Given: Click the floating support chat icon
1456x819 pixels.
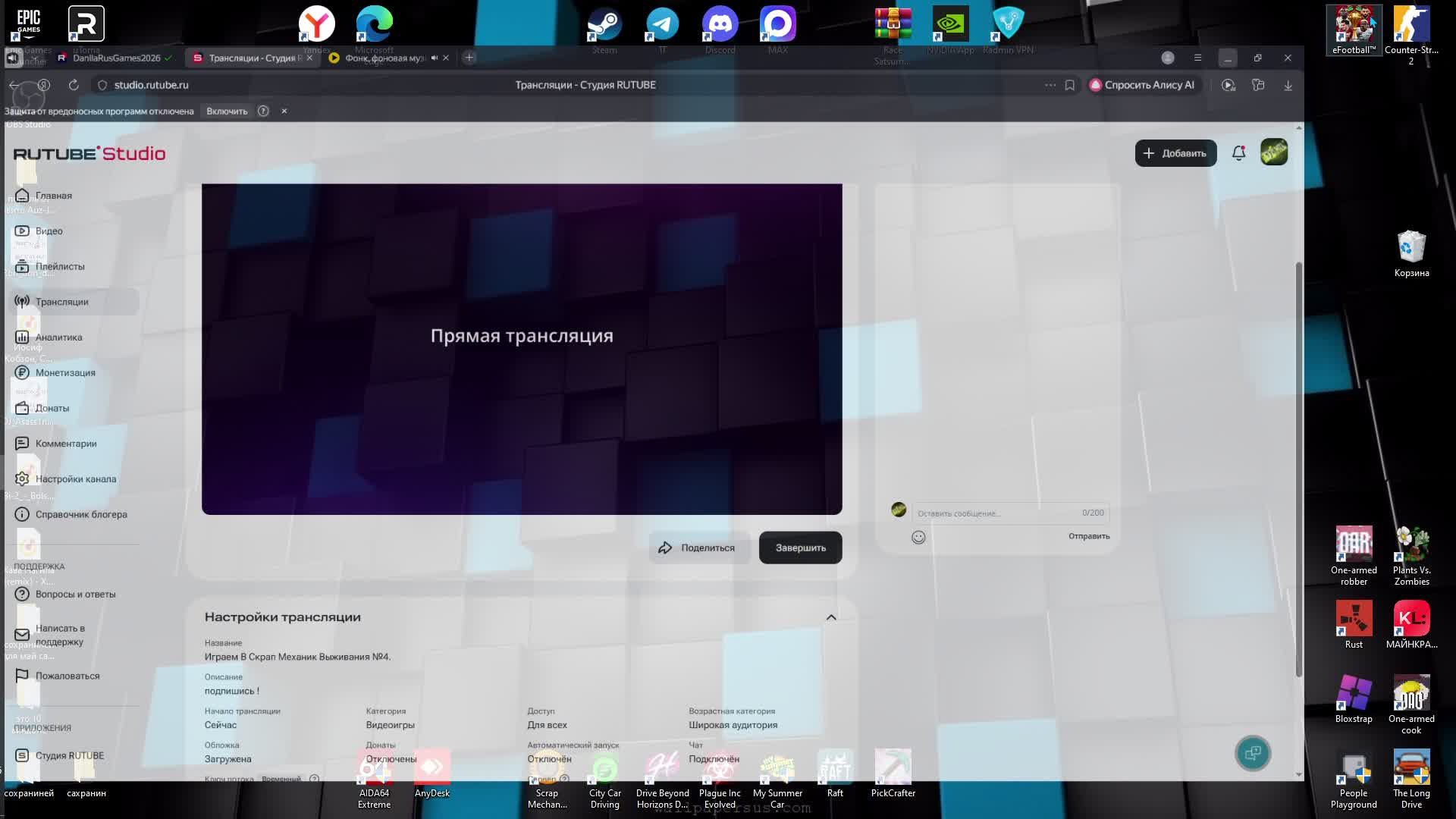Looking at the screenshot, I should pos(1253,753).
